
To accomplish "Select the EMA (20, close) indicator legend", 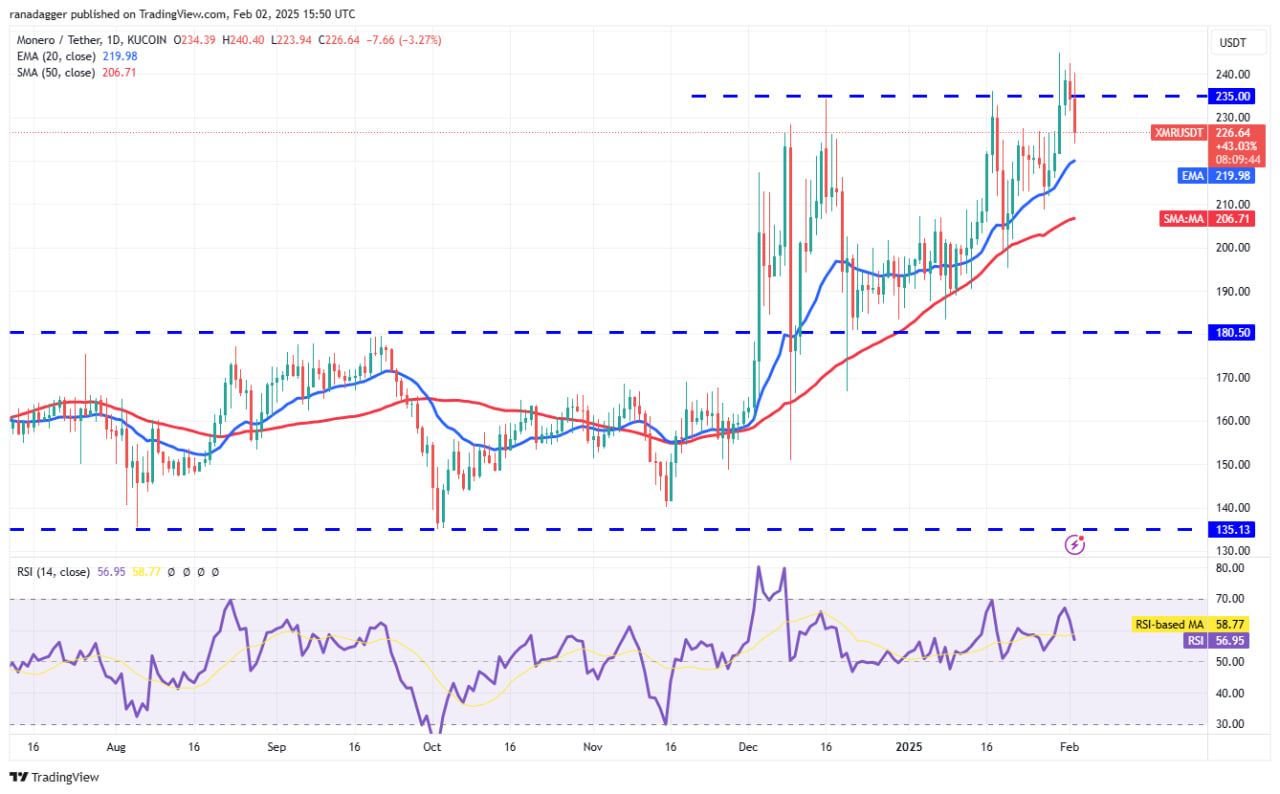I will pos(56,58).
